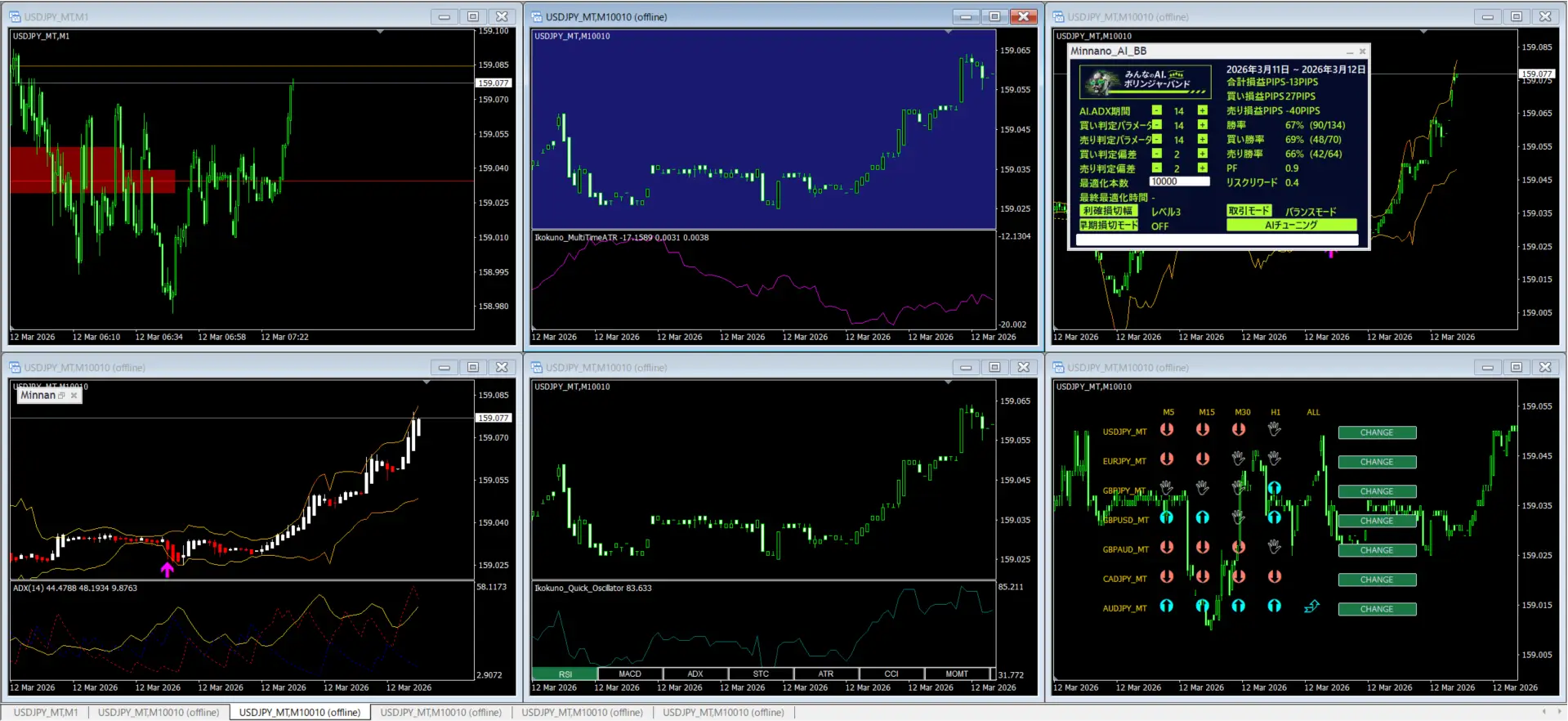
Task: Click the magenta buy arrow on the chart
Action: point(167,570)
